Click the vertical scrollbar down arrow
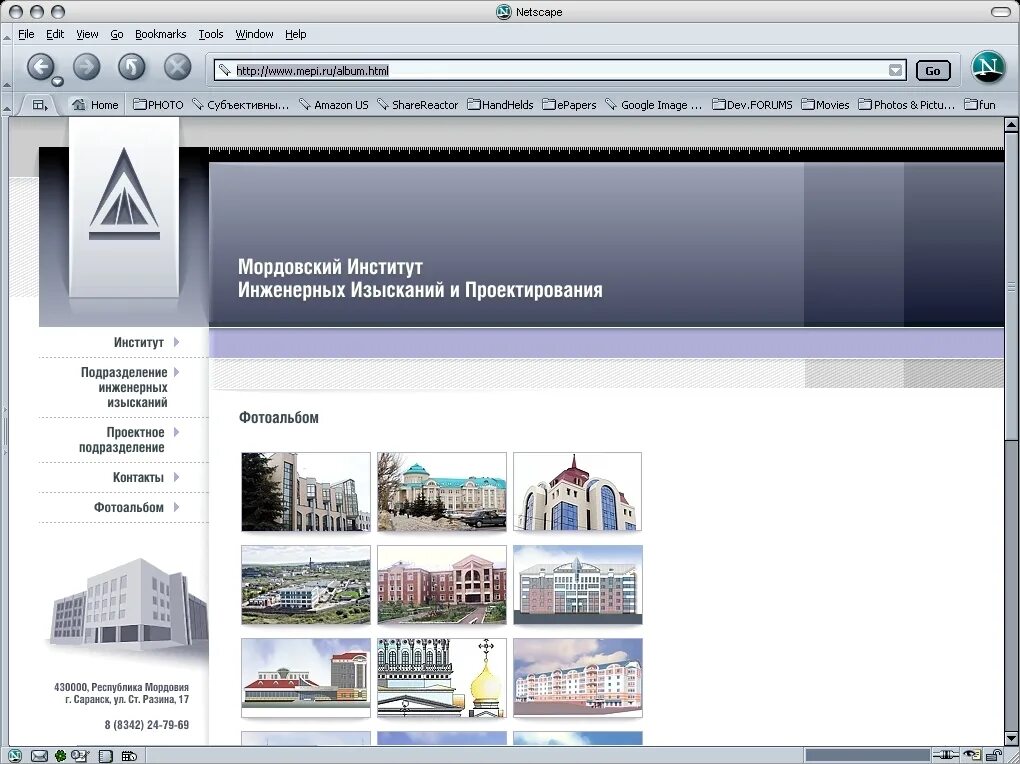The height and width of the screenshot is (764, 1020). click(1011, 737)
